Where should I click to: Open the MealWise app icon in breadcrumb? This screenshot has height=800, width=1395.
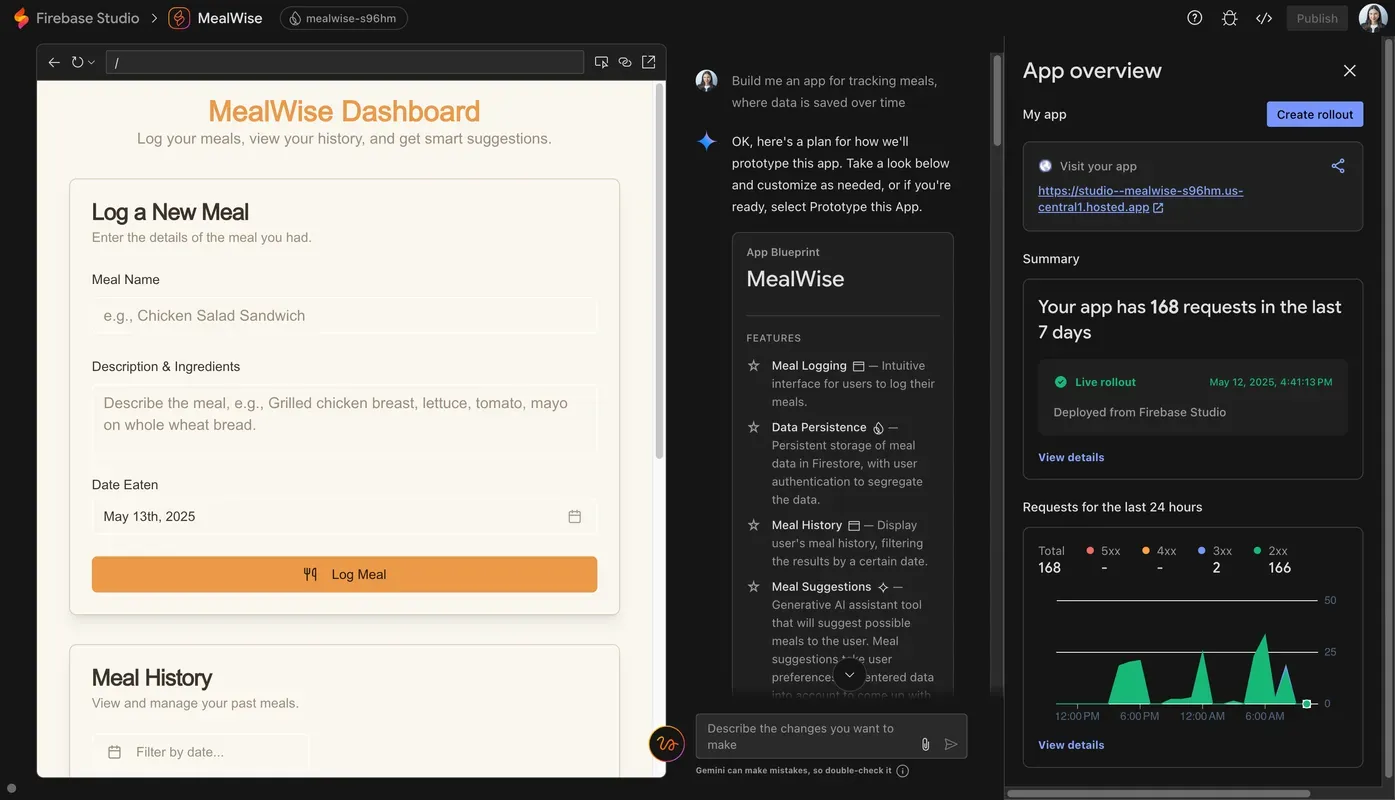point(179,18)
